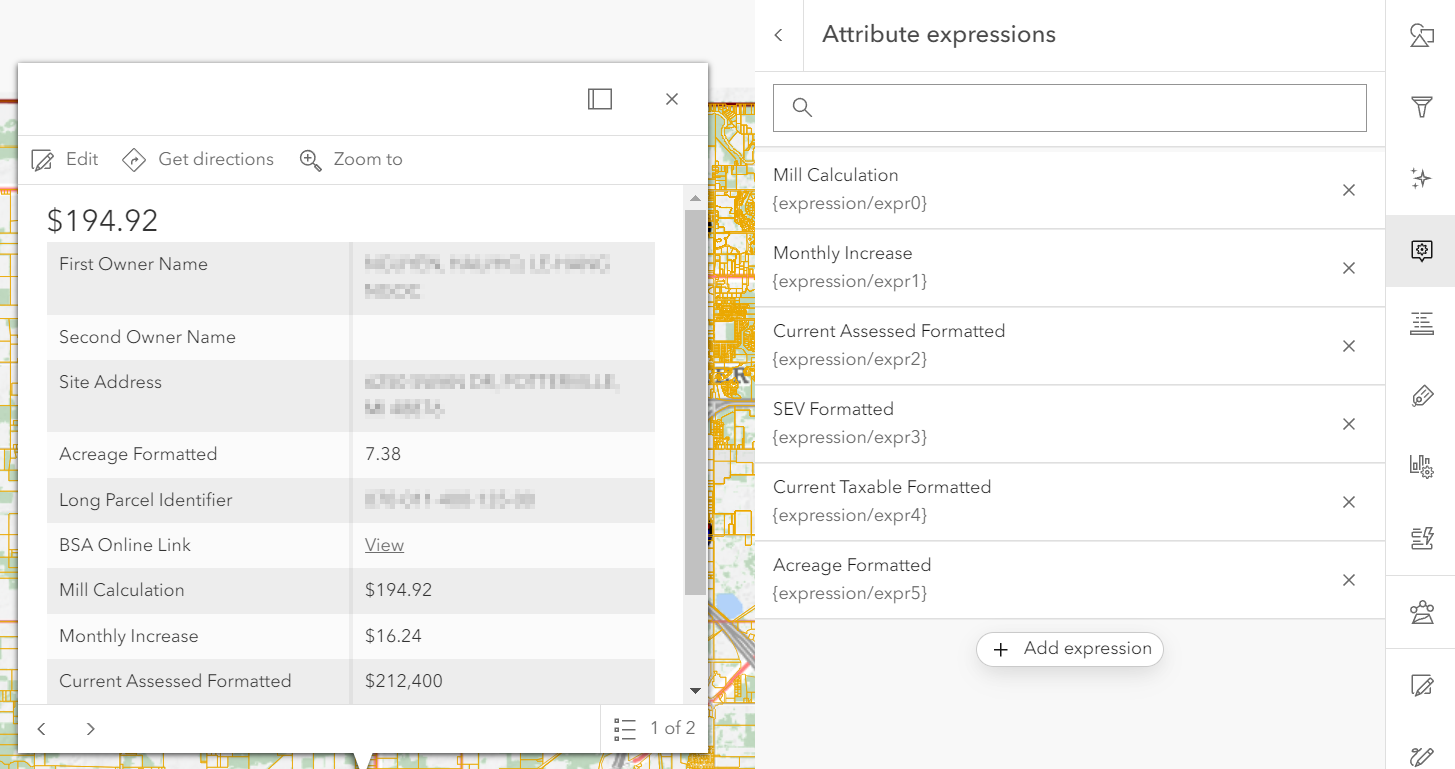Open the Charts configuration panel
Screen dimensions: 1455x769
coord(1421,465)
